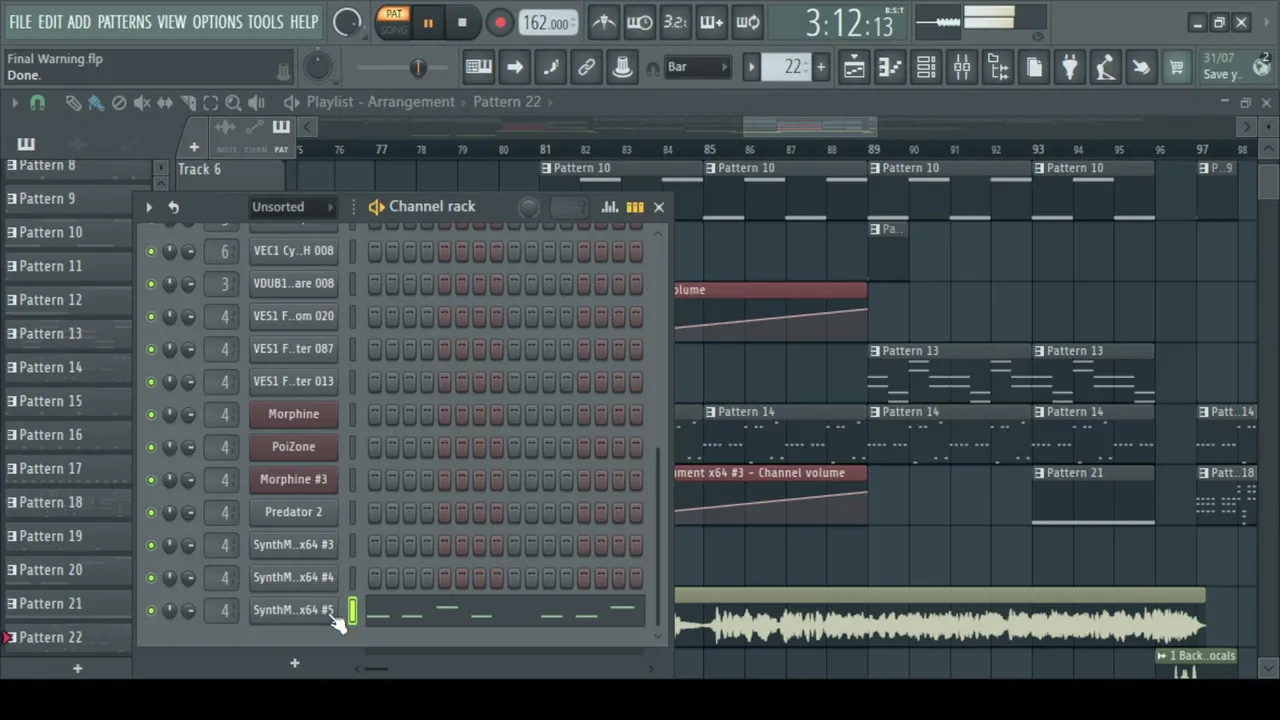The width and height of the screenshot is (1280, 720).
Task: Select the Zoom magnifier tool in the Playlist
Action: point(233,102)
